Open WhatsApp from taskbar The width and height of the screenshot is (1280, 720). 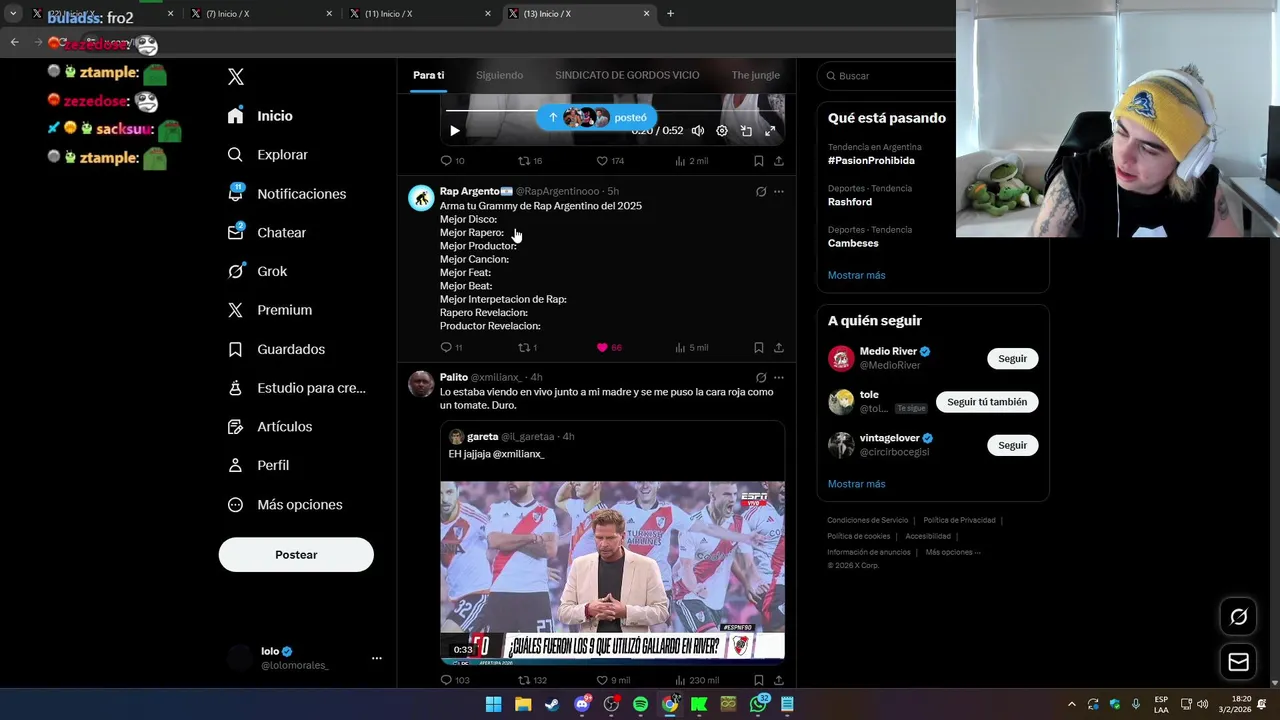click(x=759, y=704)
